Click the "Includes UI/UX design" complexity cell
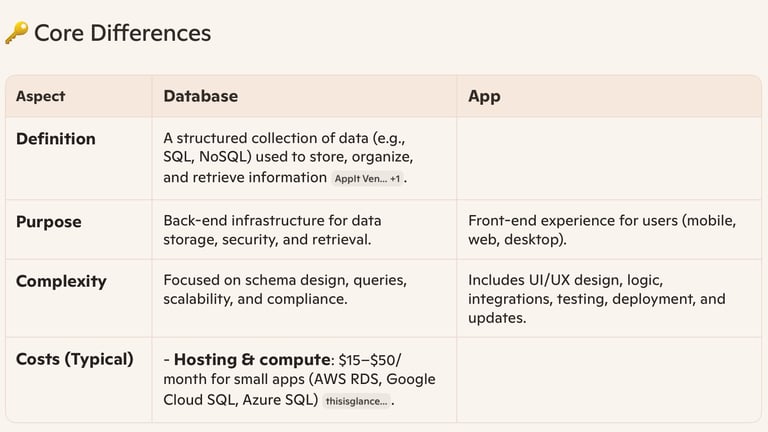Viewport: 768px width, 432px height. click(596, 298)
